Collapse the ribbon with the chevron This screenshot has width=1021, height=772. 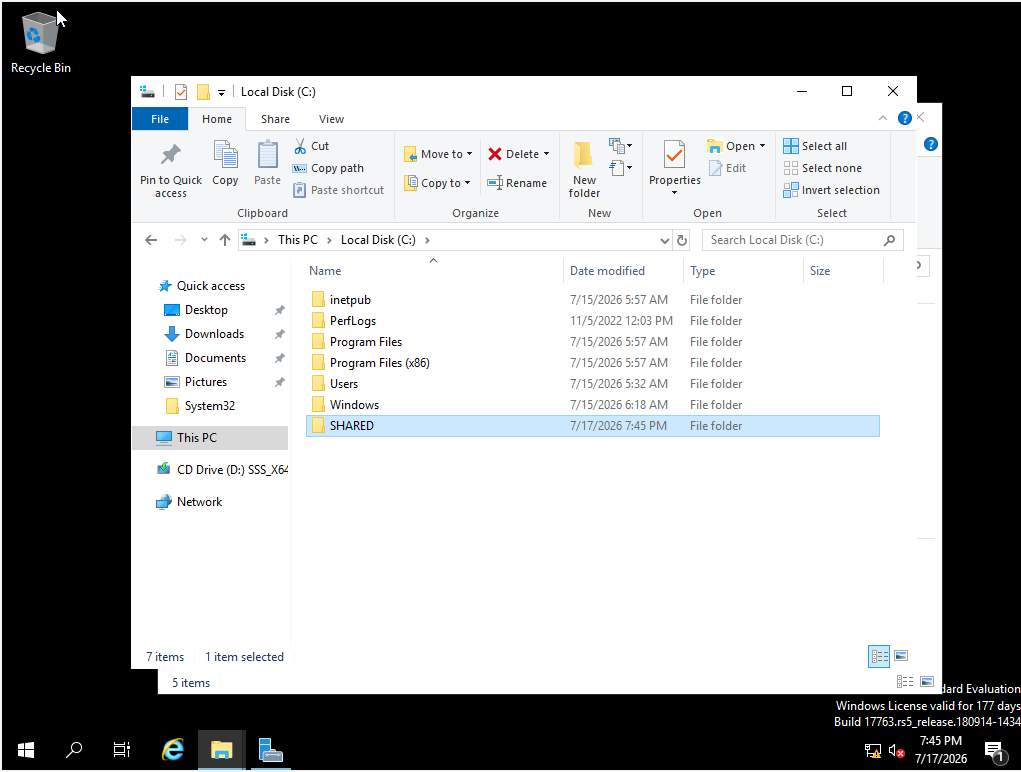click(x=883, y=118)
